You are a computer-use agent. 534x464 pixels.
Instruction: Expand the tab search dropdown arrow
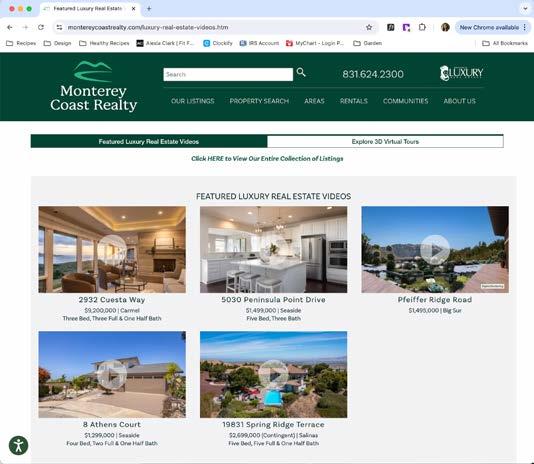(525, 9)
